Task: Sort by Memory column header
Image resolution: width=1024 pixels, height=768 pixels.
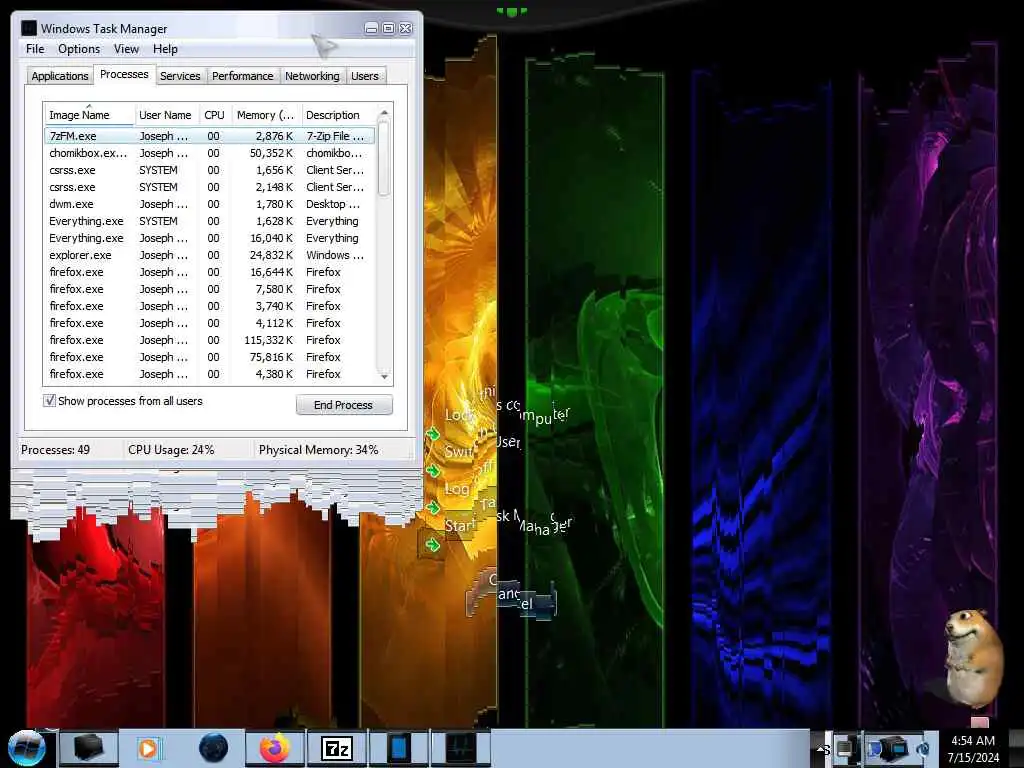Action: pos(266,115)
